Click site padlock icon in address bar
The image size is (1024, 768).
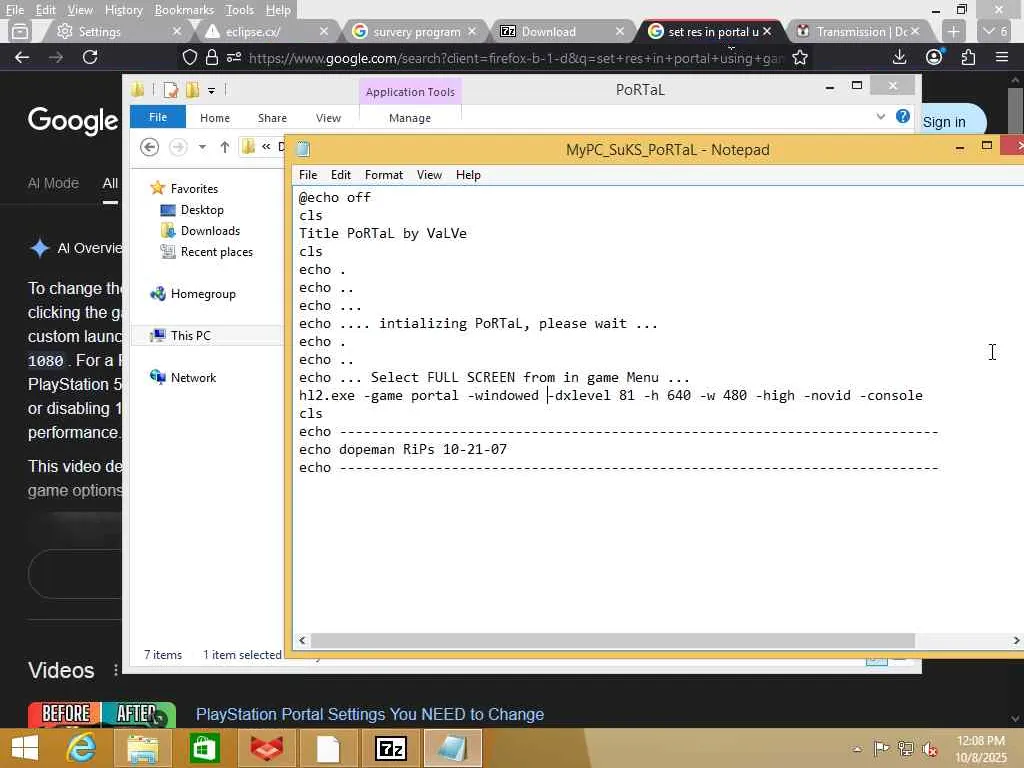[x=212, y=58]
